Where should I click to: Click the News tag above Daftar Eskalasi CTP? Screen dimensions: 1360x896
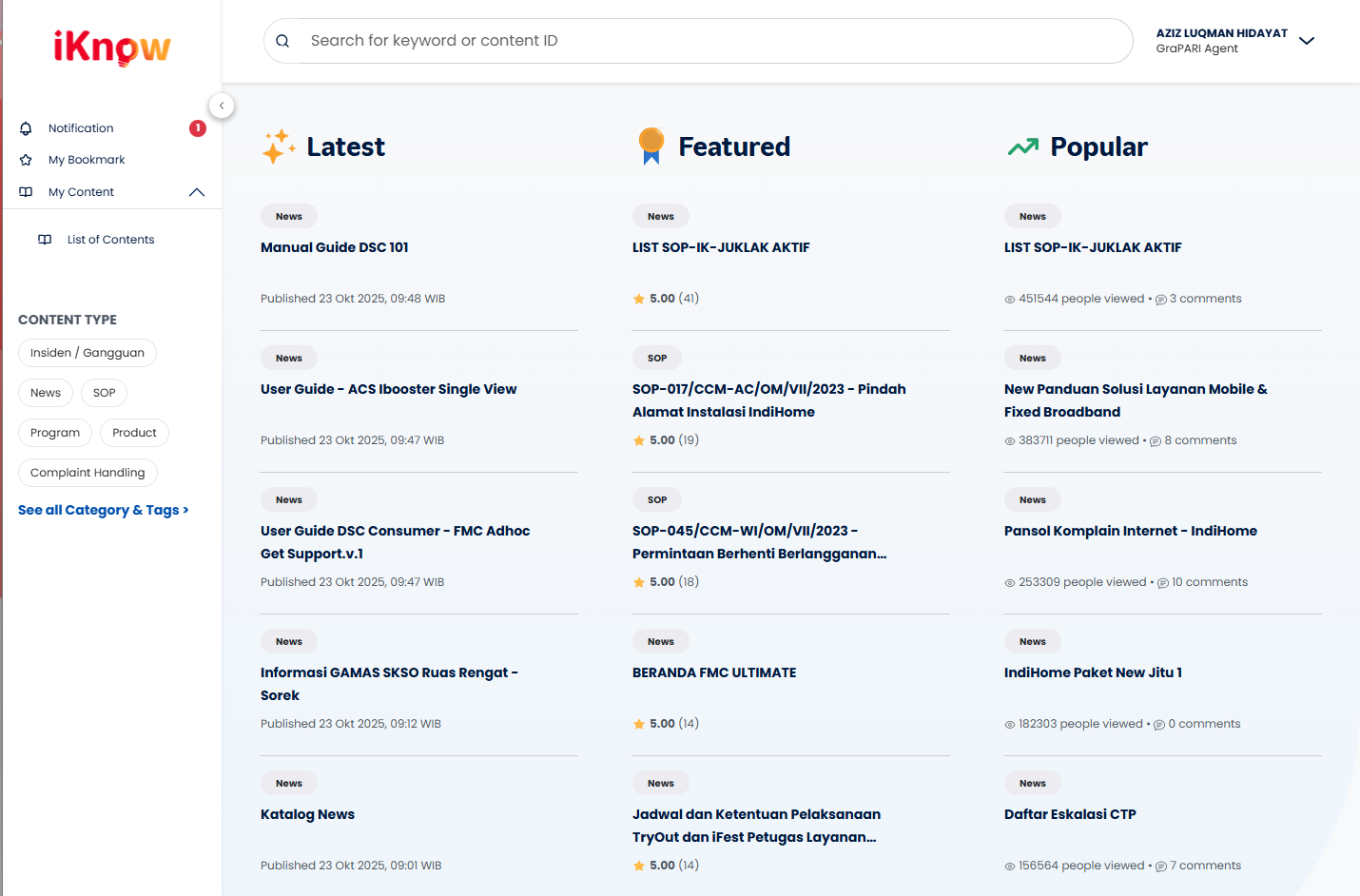[x=1033, y=784]
